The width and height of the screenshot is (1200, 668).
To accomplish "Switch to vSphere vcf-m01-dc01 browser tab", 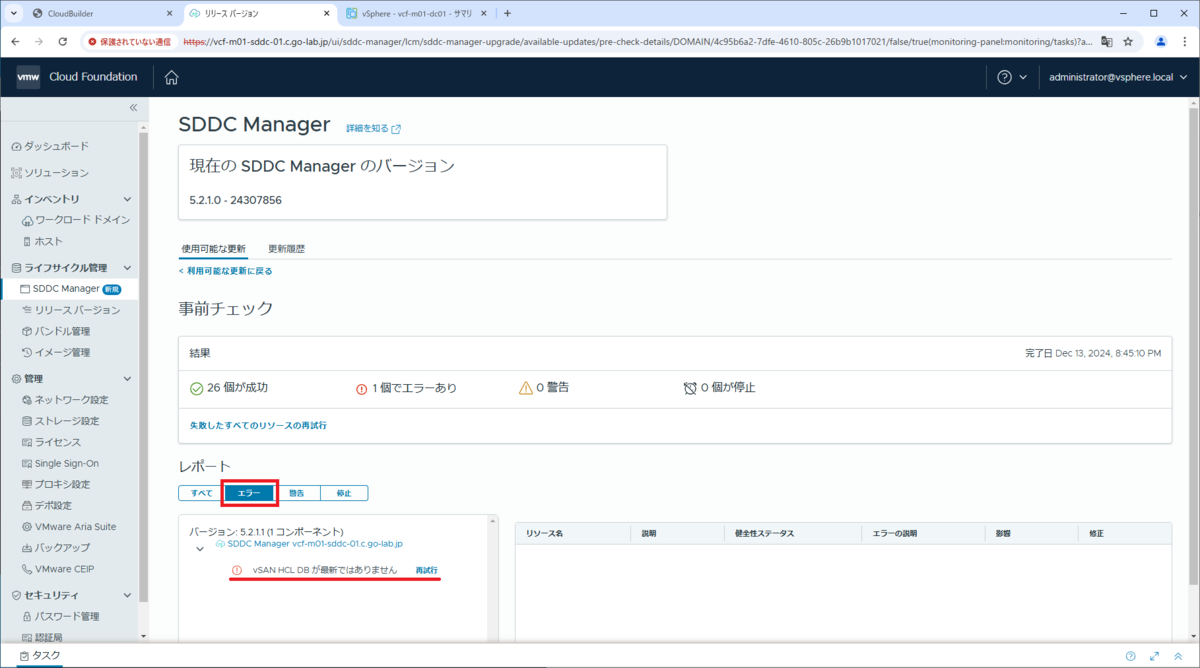I will click(415, 14).
